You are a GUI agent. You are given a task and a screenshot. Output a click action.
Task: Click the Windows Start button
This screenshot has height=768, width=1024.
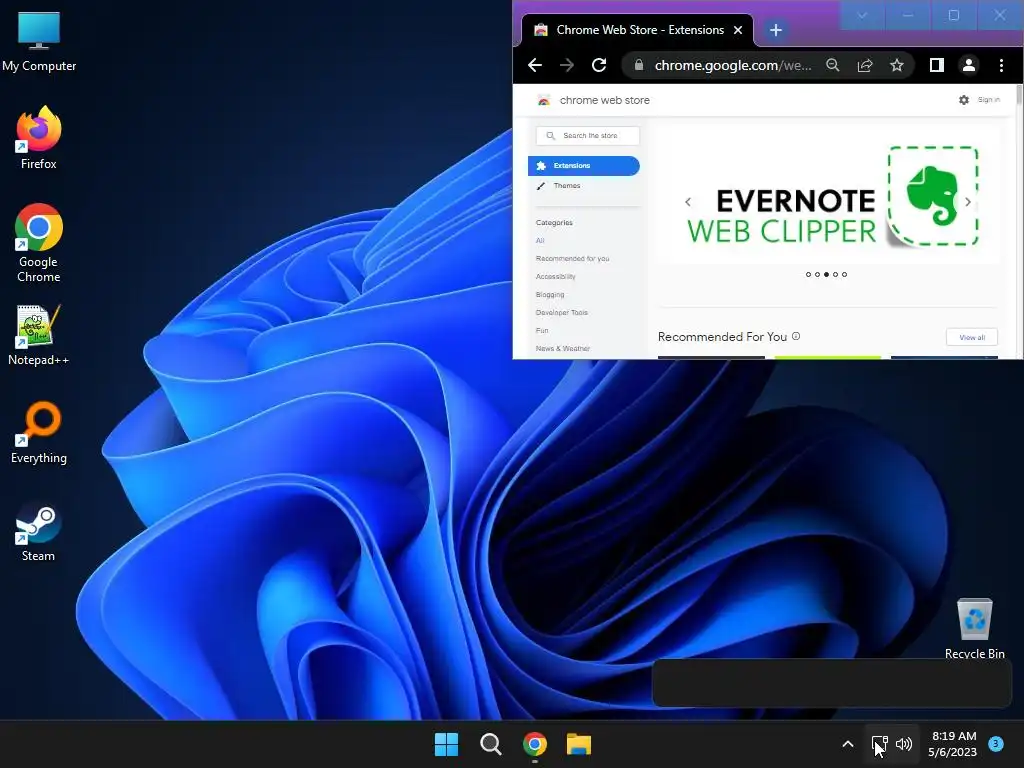(x=447, y=744)
